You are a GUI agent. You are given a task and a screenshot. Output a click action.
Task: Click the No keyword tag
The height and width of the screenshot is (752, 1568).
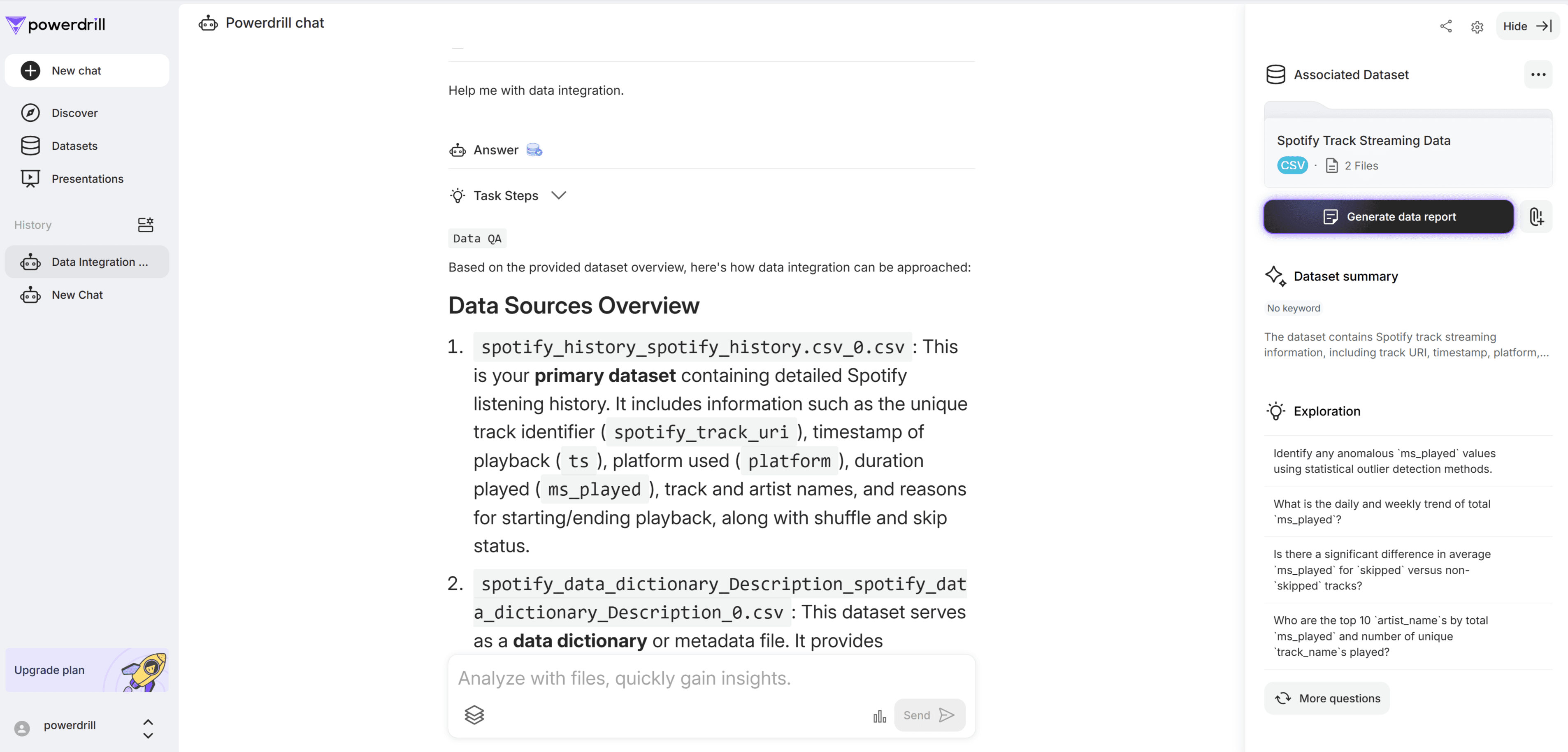coord(1294,308)
